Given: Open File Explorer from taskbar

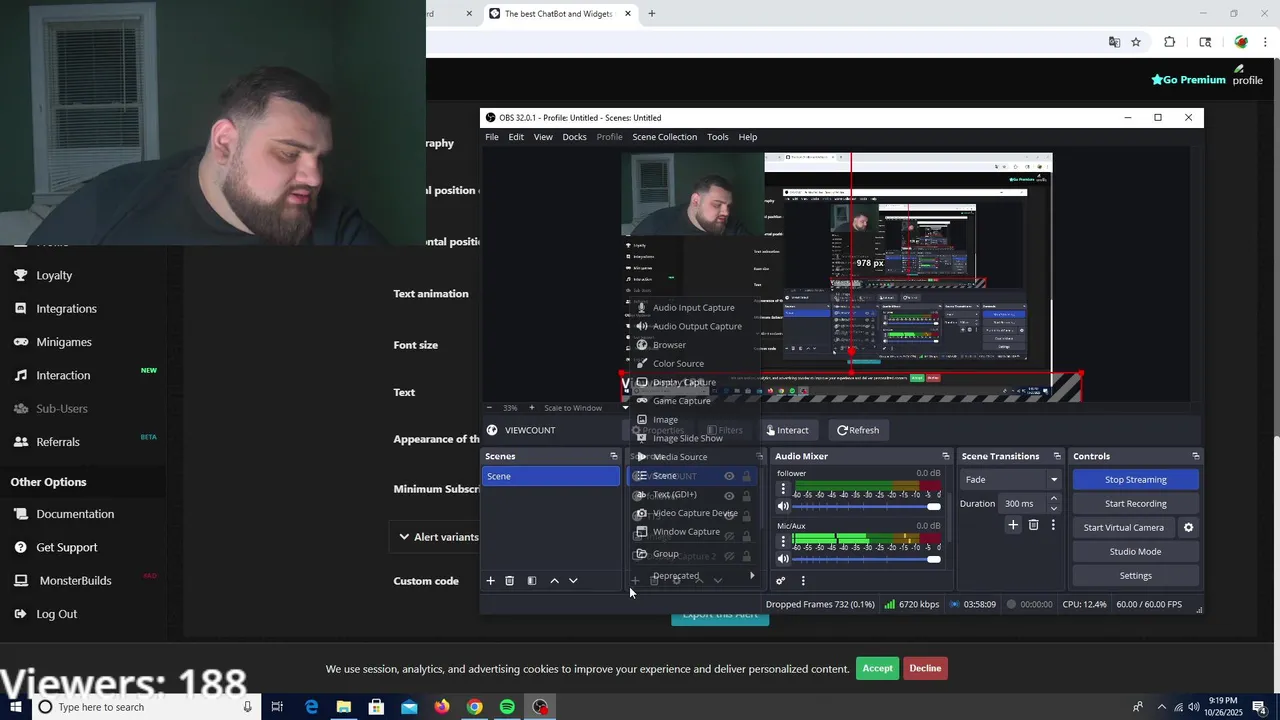Looking at the screenshot, I should [x=343, y=707].
